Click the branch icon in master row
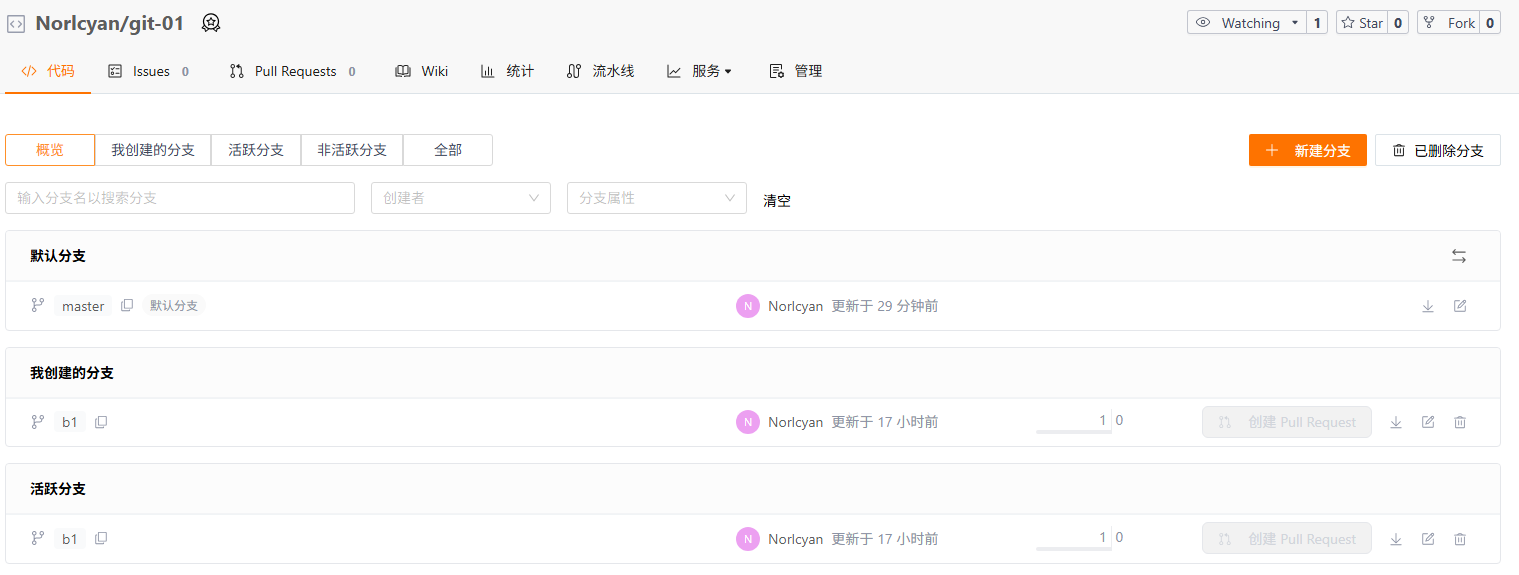Image resolution: width=1519 pixels, height=575 pixels. coord(38,305)
